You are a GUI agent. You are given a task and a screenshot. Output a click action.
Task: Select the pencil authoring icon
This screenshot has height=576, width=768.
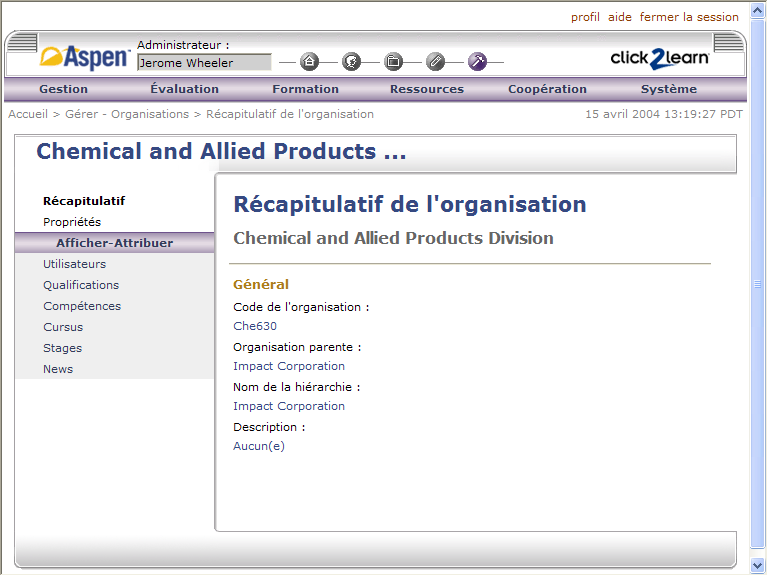pyautogui.click(x=435, y=62)
